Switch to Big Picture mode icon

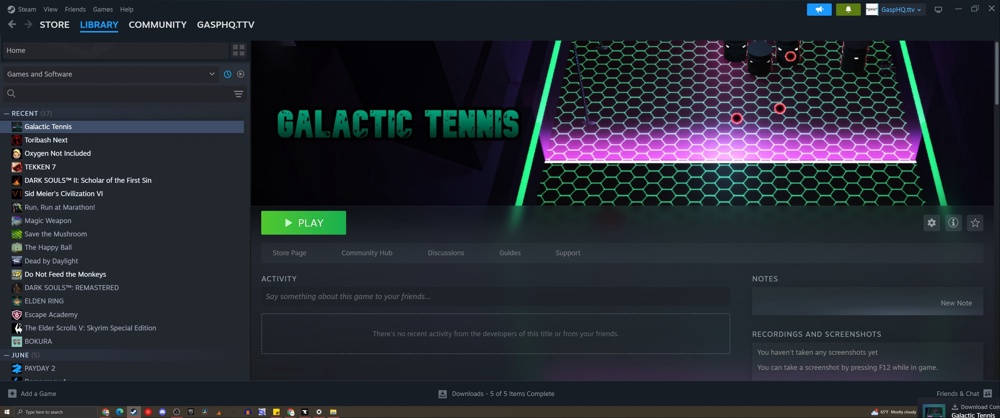(938, 10)
